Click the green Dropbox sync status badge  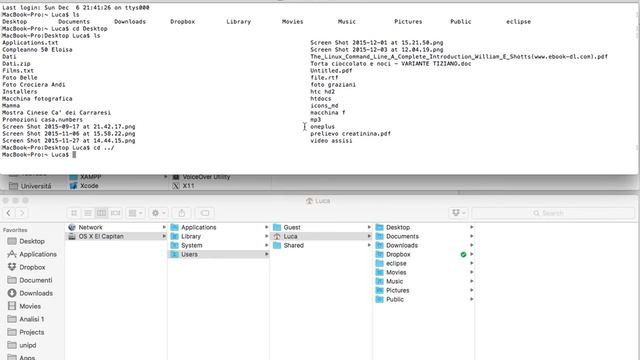click(463, 254)
